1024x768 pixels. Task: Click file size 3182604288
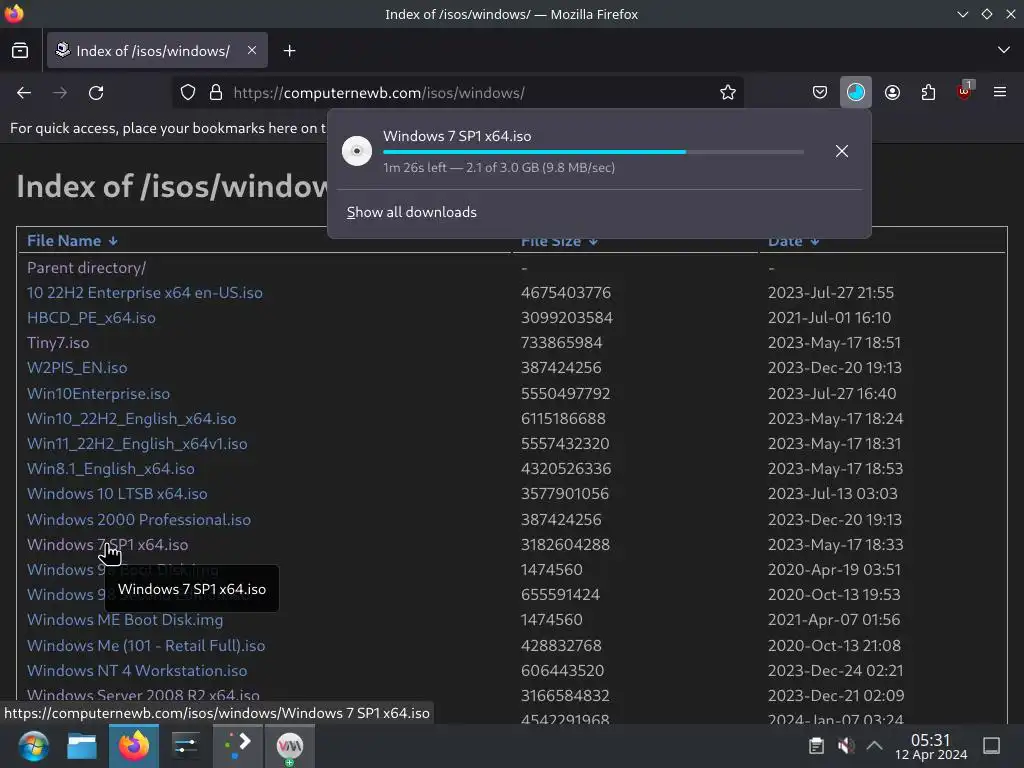565,545
